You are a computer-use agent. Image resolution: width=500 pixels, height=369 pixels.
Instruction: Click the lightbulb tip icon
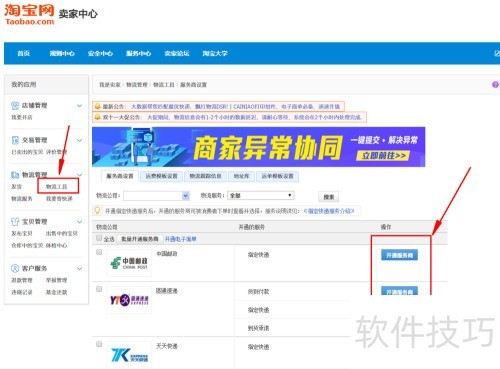(97, 211)
